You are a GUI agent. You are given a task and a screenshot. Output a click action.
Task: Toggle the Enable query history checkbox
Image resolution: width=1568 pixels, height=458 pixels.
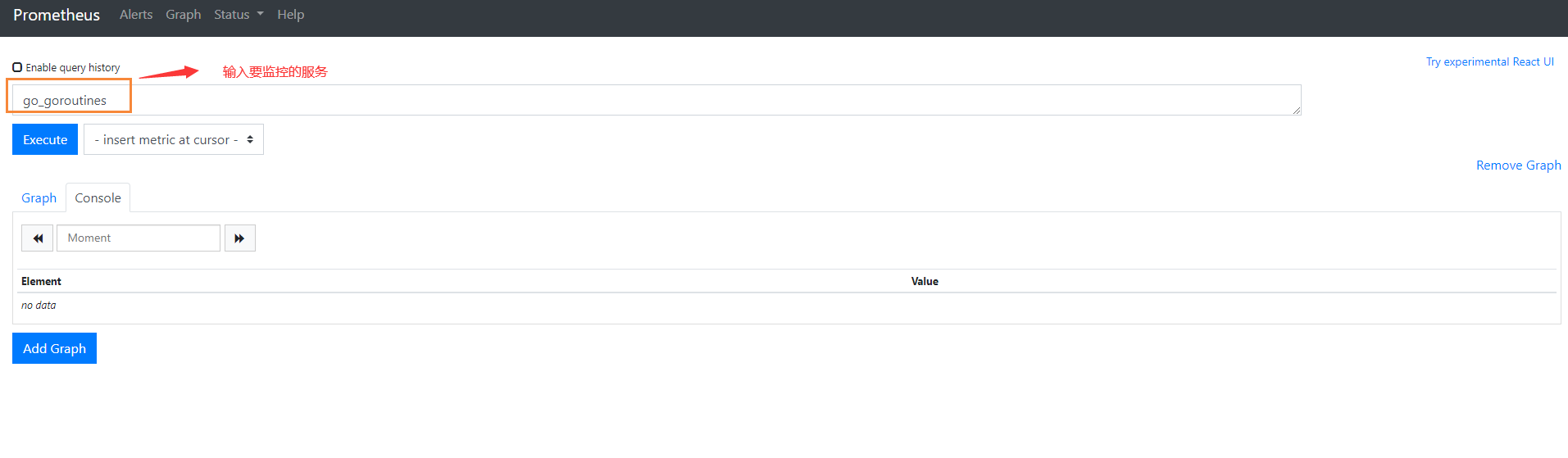coord(17,67)
